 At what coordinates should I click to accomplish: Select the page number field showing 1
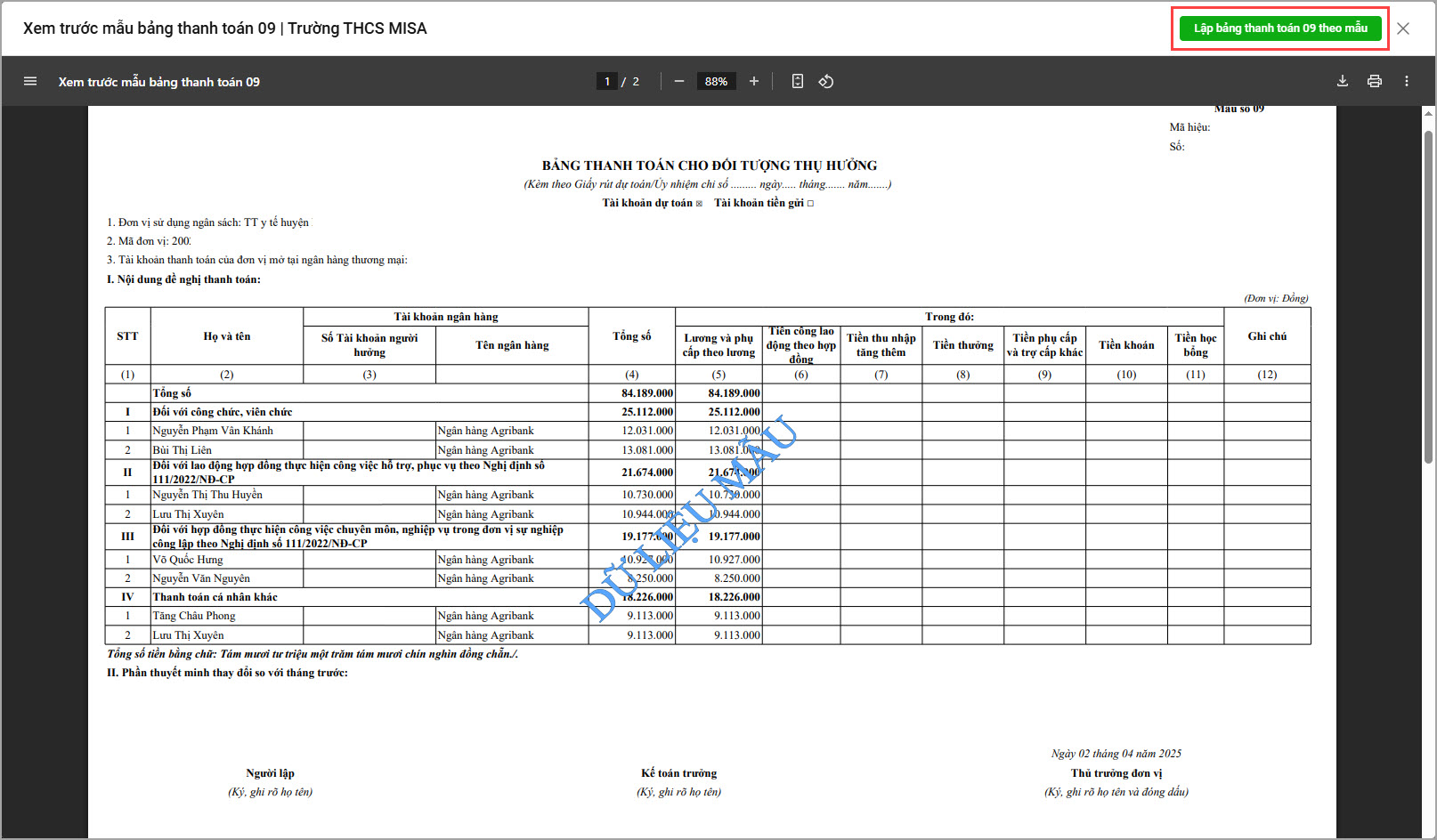click(607, 81)
